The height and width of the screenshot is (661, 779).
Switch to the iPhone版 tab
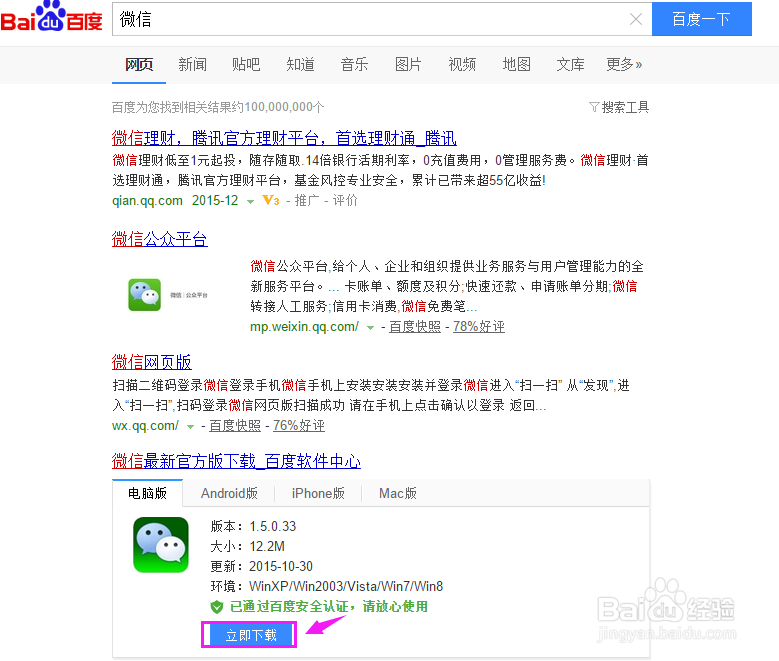point(318,494)
